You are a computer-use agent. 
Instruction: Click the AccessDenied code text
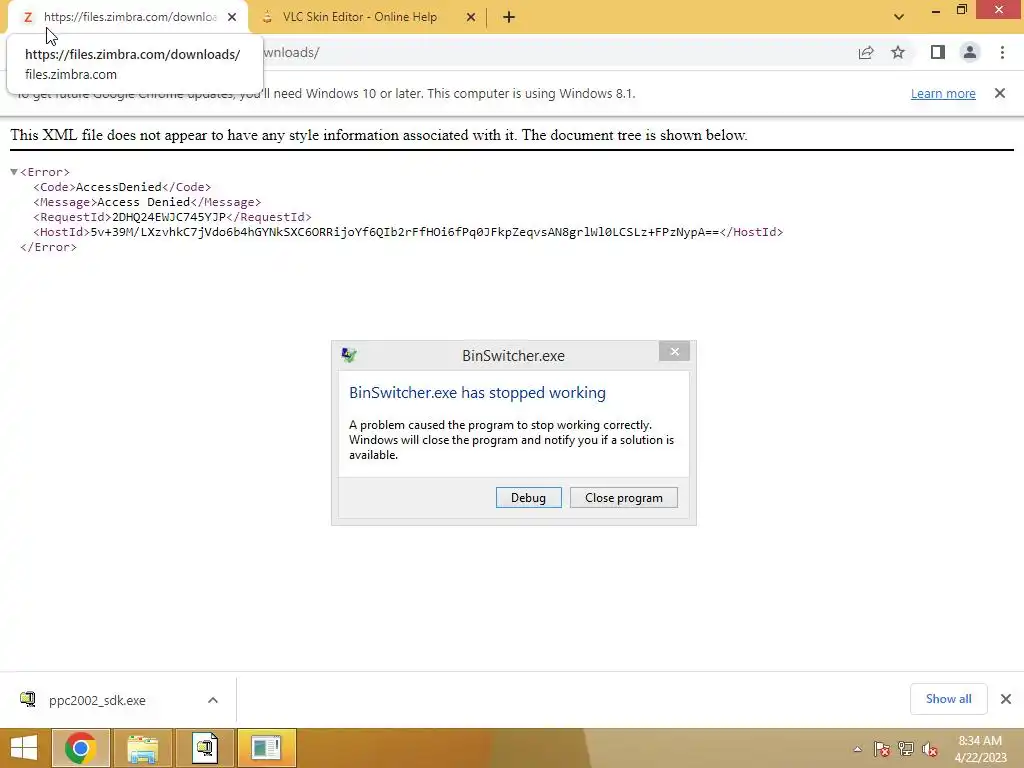(118, 187)
